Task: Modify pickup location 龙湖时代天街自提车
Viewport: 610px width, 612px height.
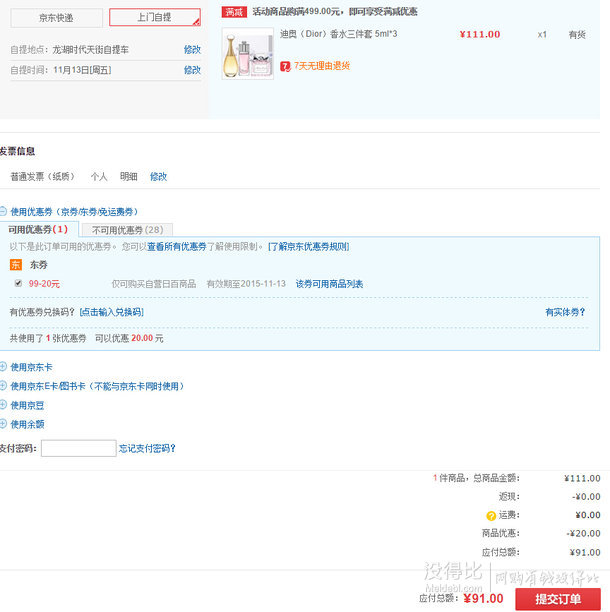Action: pyautogui.click(x=192, y=50)
